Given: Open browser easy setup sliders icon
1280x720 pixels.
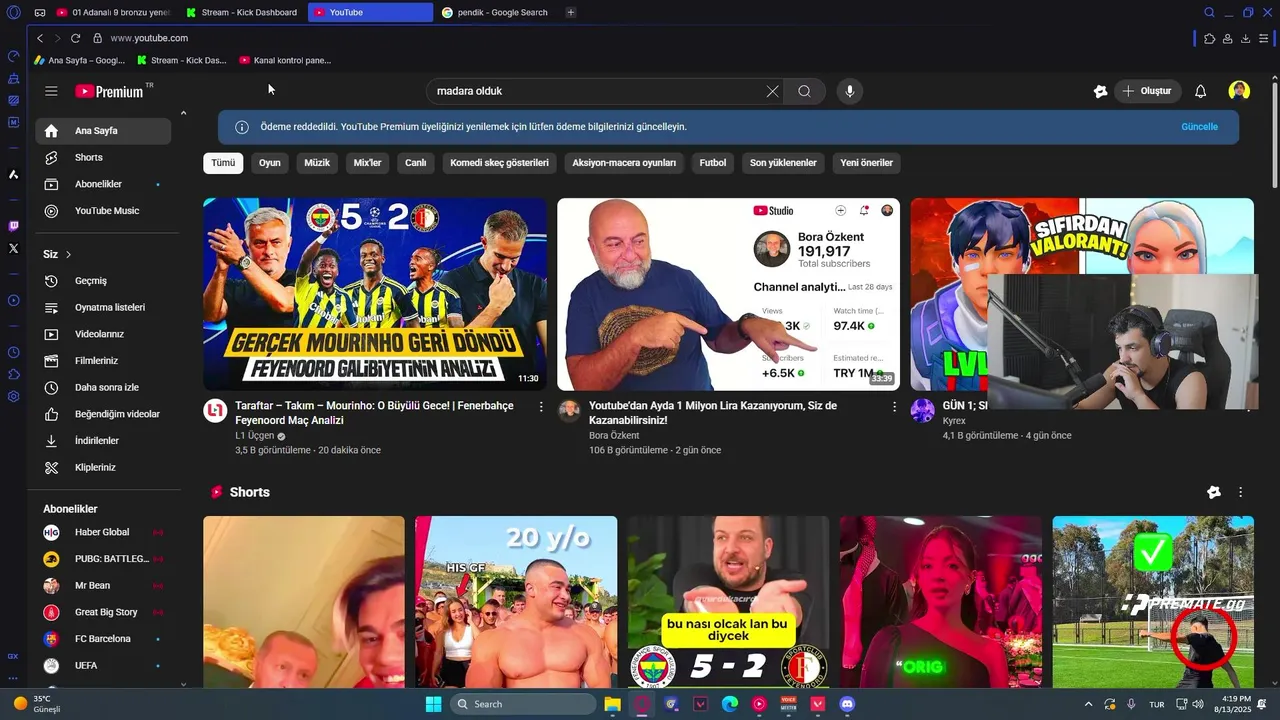Looking at the screenshot, I should [x=1264, y=38].
